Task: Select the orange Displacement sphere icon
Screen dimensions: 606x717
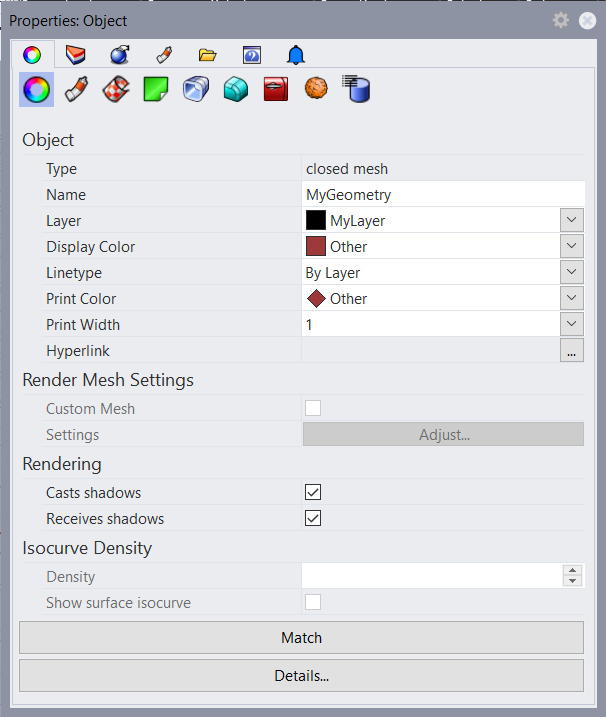Action: pyautogui.click(x=316, y=90)
